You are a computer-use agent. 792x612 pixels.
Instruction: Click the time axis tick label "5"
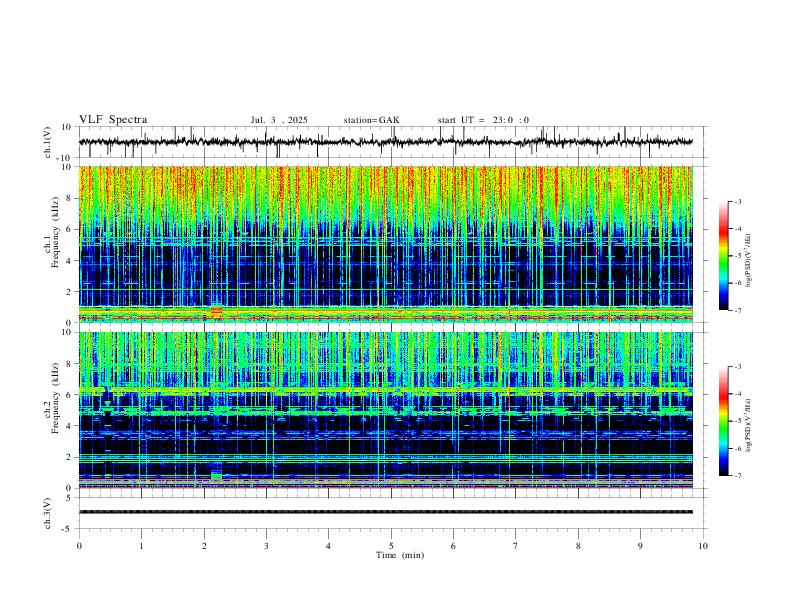point(391,546)
